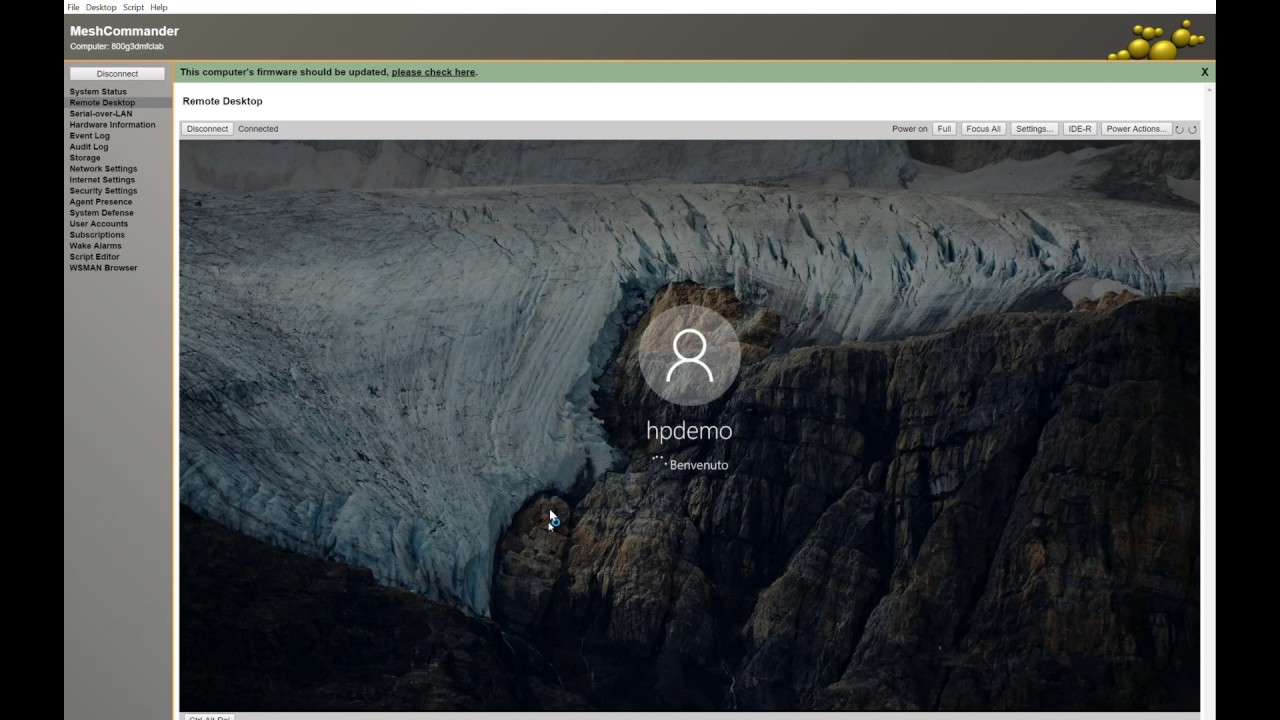1280x720 pixels.
Task: Click the 'Connected' status text
Action: coord(258,129)
